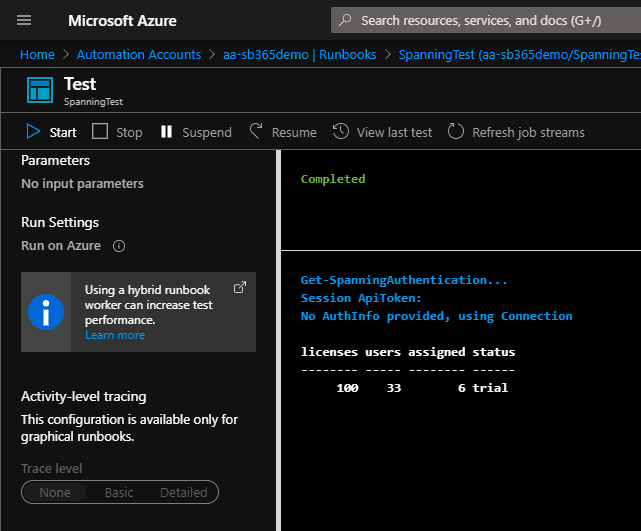
Task: Click the Resume arrow icon
Action: click(256, 132)
